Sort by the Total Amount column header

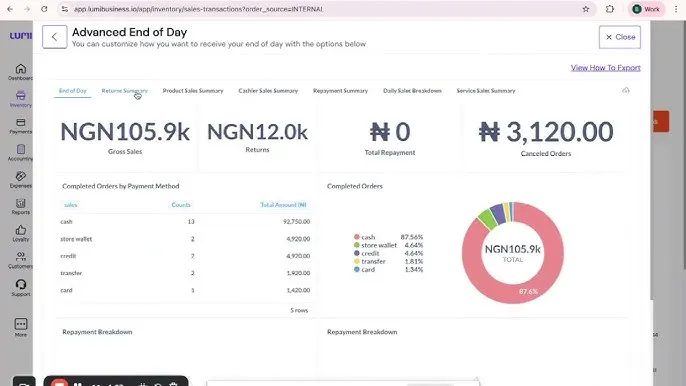pos(283,205)
